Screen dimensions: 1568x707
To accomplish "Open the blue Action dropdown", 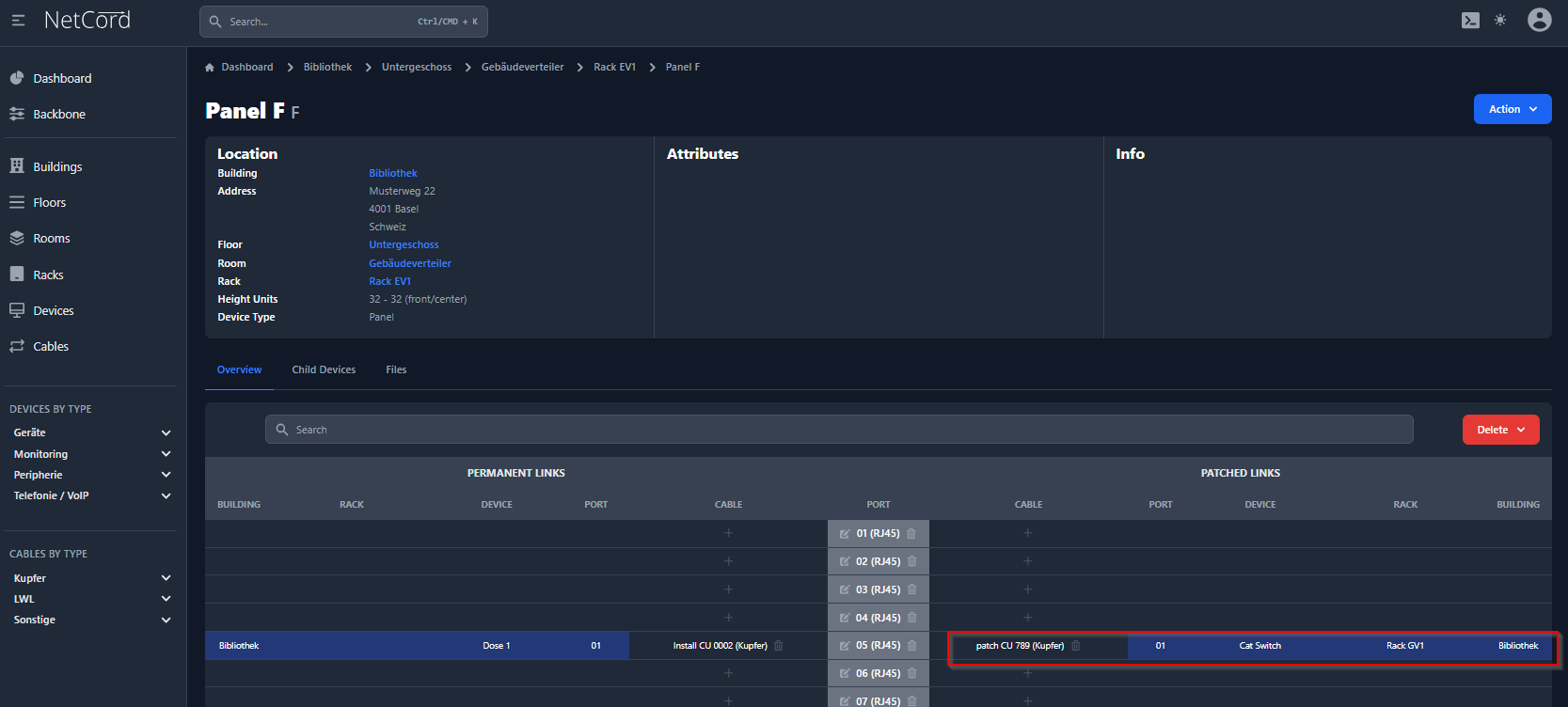I will point(1512,109).
